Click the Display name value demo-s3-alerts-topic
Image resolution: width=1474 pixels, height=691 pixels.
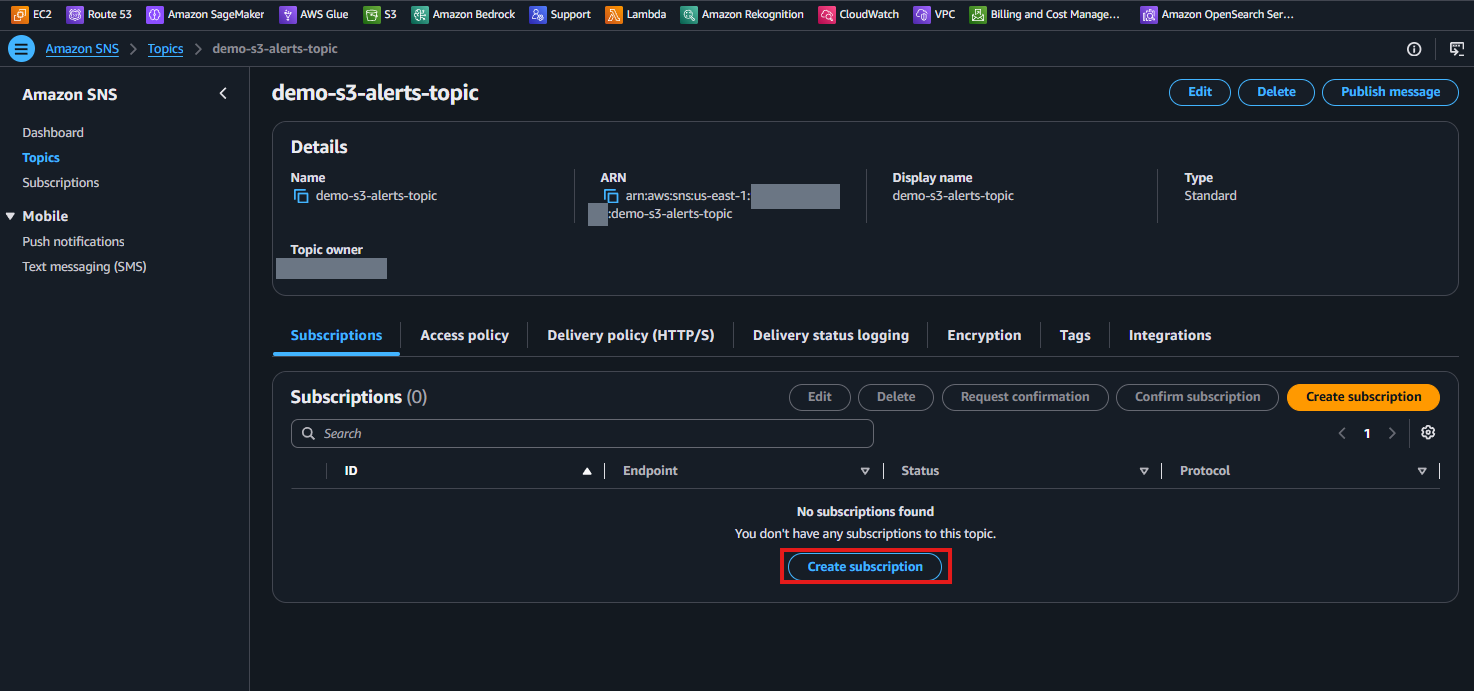pyautogui.click(x=953, y=196)
